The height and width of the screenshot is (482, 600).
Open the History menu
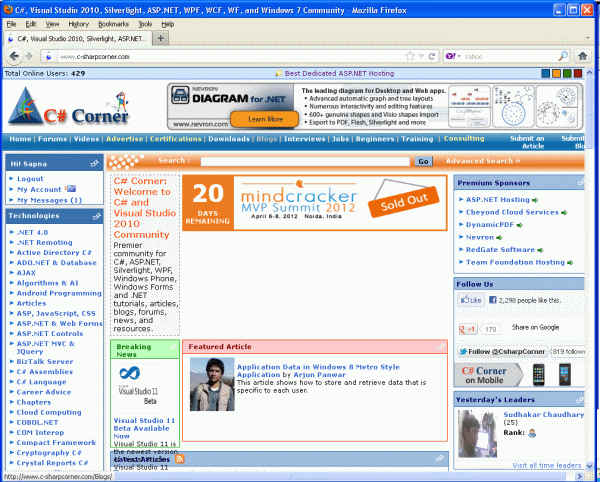pyautogui.click(x=78, y=24)
